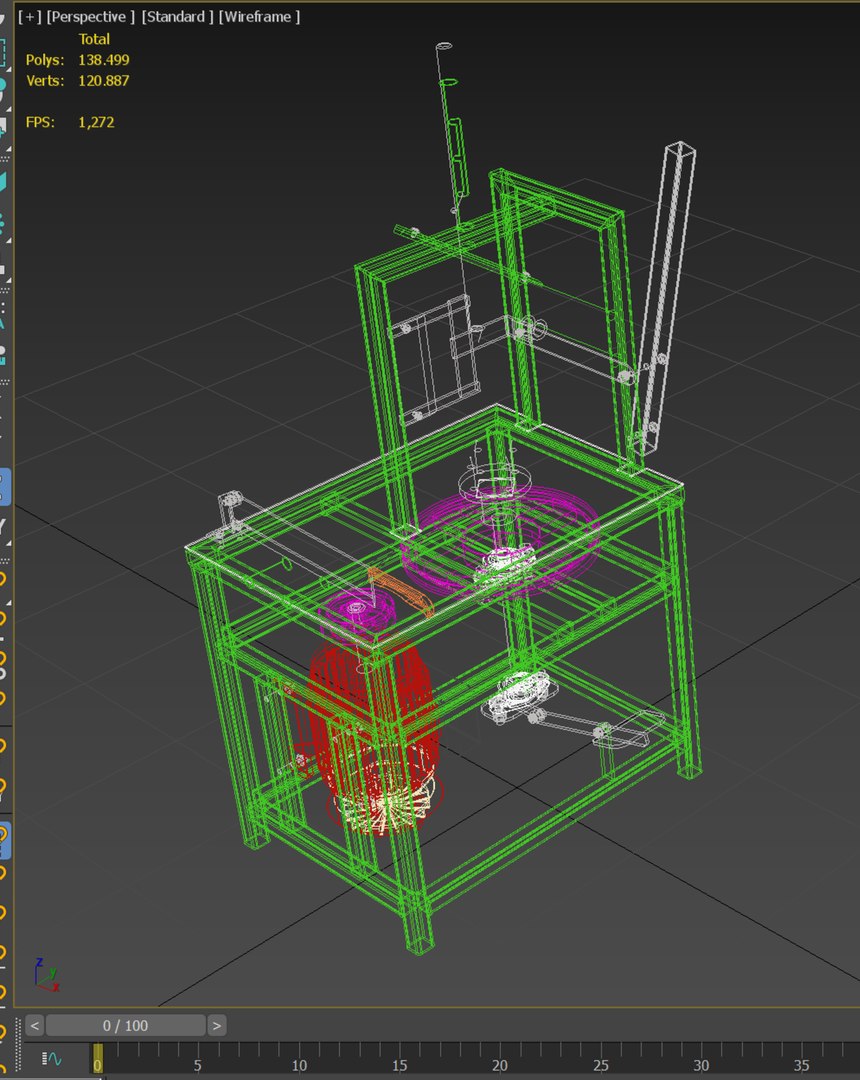Open the Mini Curve Editor icon
Viewport: 860px width, 1080px height.
pyautogui.click(x=52, y=1059)
